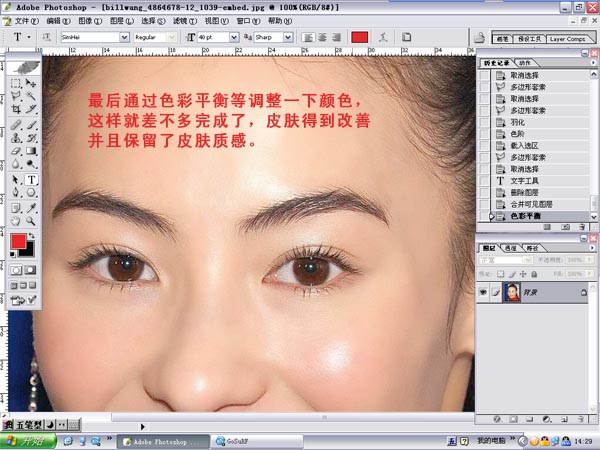Click the Adobe Photoshop taskbar button
This screenshot has height=450, width=600.
coord(165,440)
